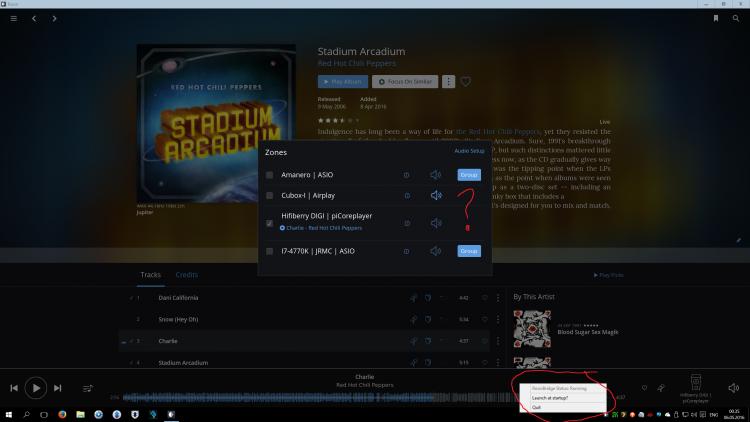This screenshot has width=750, height=422.
Task: Uncheck the Hifiberry DIGI | piCoreplayer zone
Action: click(x=270, y=223)
